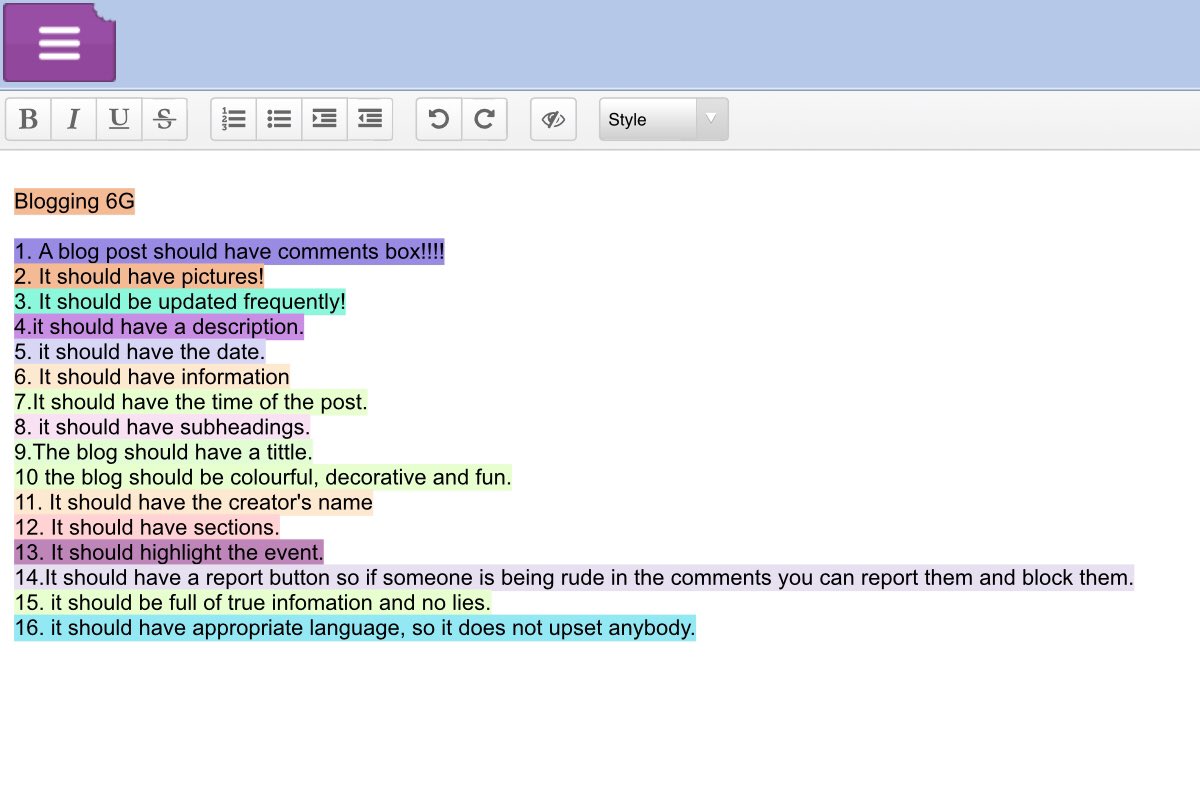This screenshot has width=1200, height=793.
Task: Click line '10 the blog should be colourful'
Action: (x=263, y=477)
